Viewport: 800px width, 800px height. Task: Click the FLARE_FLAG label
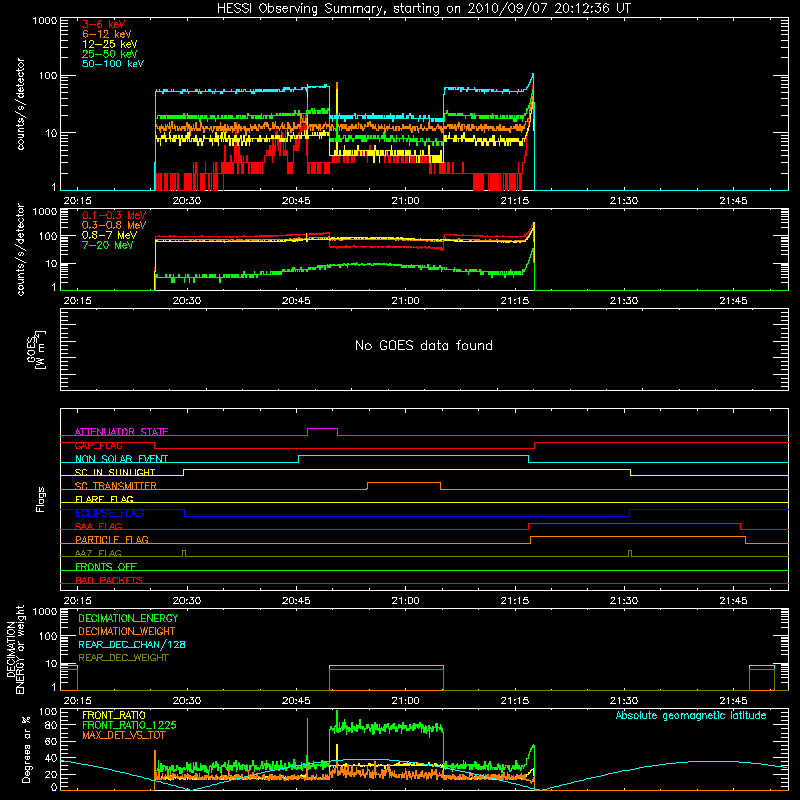(x=104, y=499)
